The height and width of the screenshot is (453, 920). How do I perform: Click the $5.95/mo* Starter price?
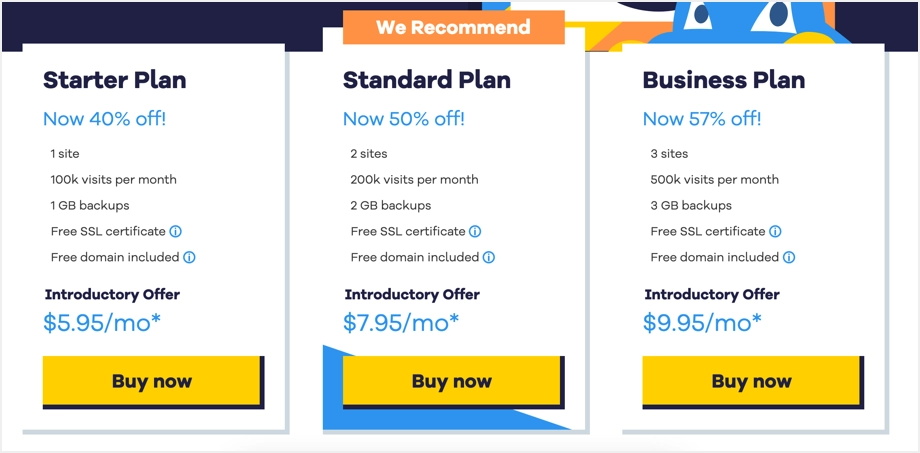102,323
